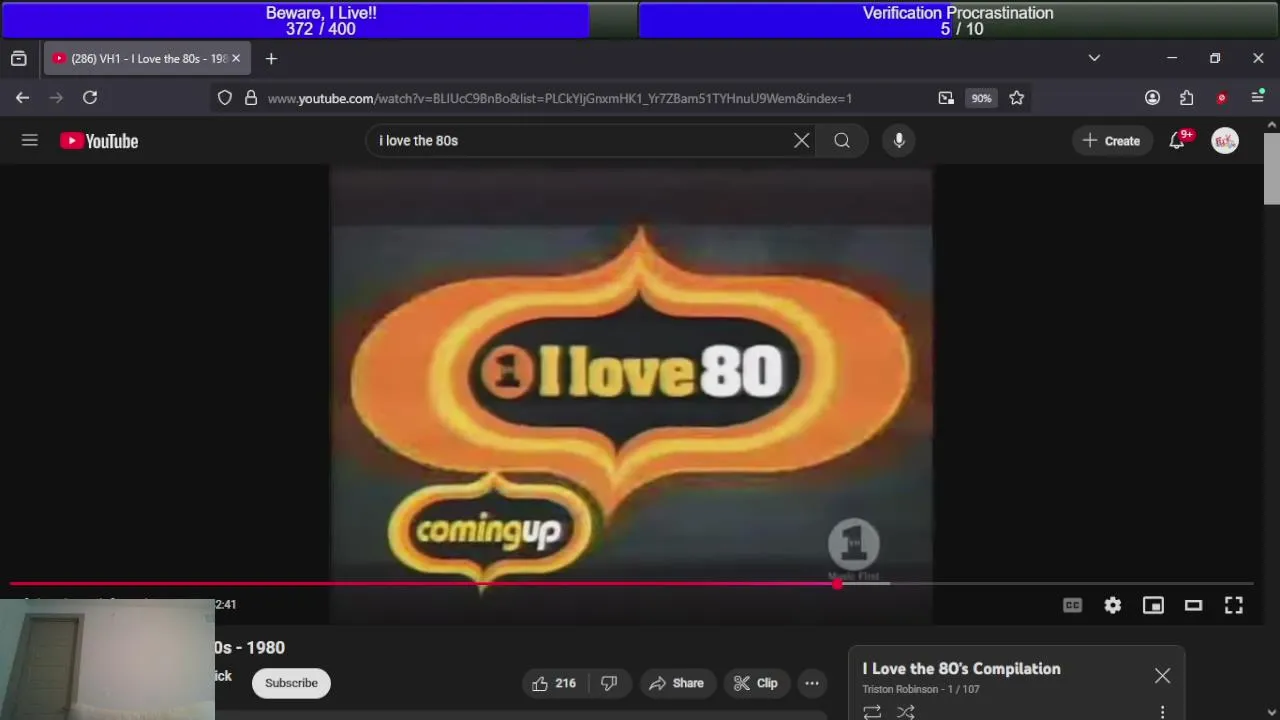1280x720 pixels.
Task: Start voice search with microphone
Action: 899,141
